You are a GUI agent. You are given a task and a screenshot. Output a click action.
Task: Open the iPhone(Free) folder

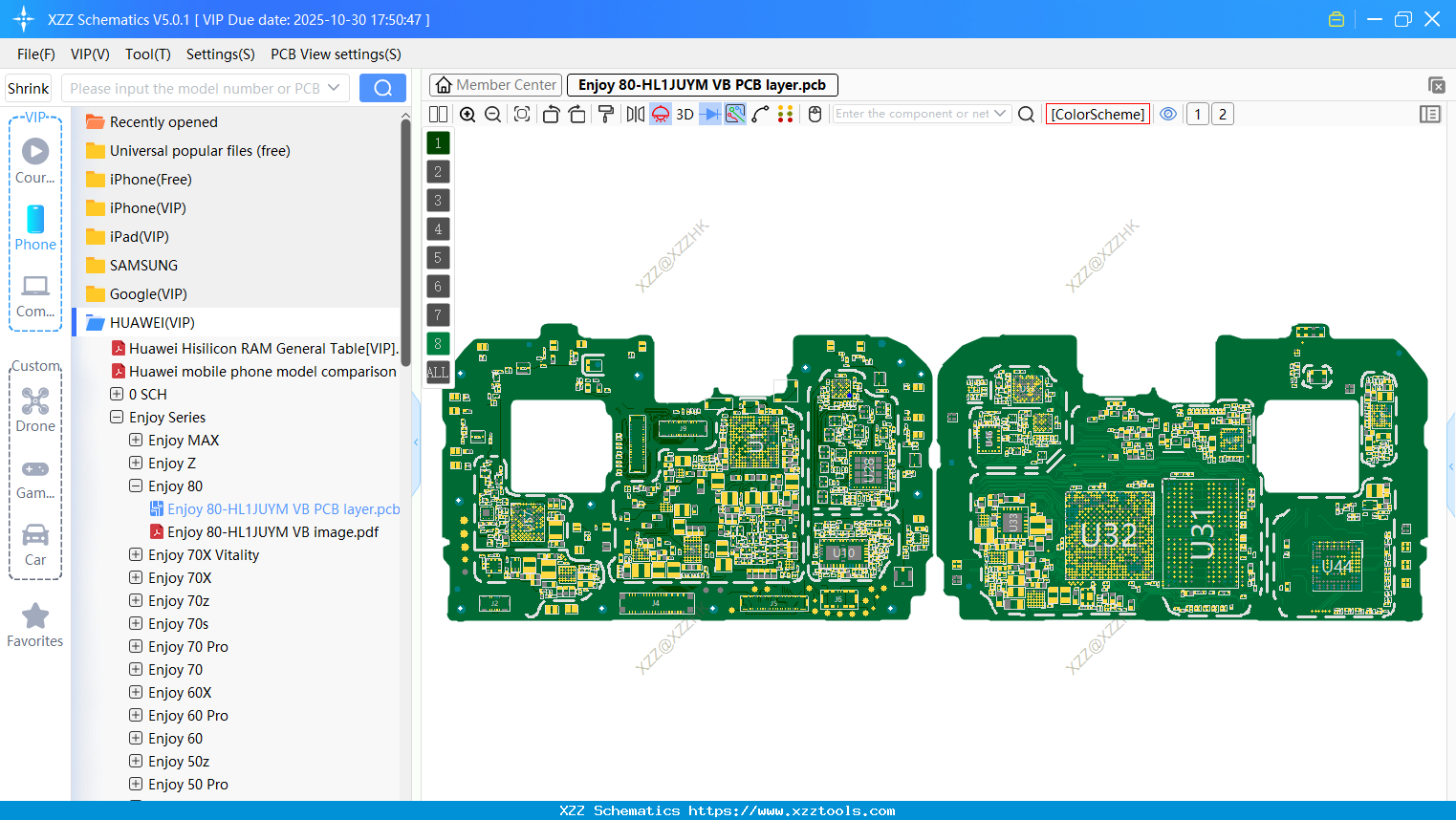point(139,180)
